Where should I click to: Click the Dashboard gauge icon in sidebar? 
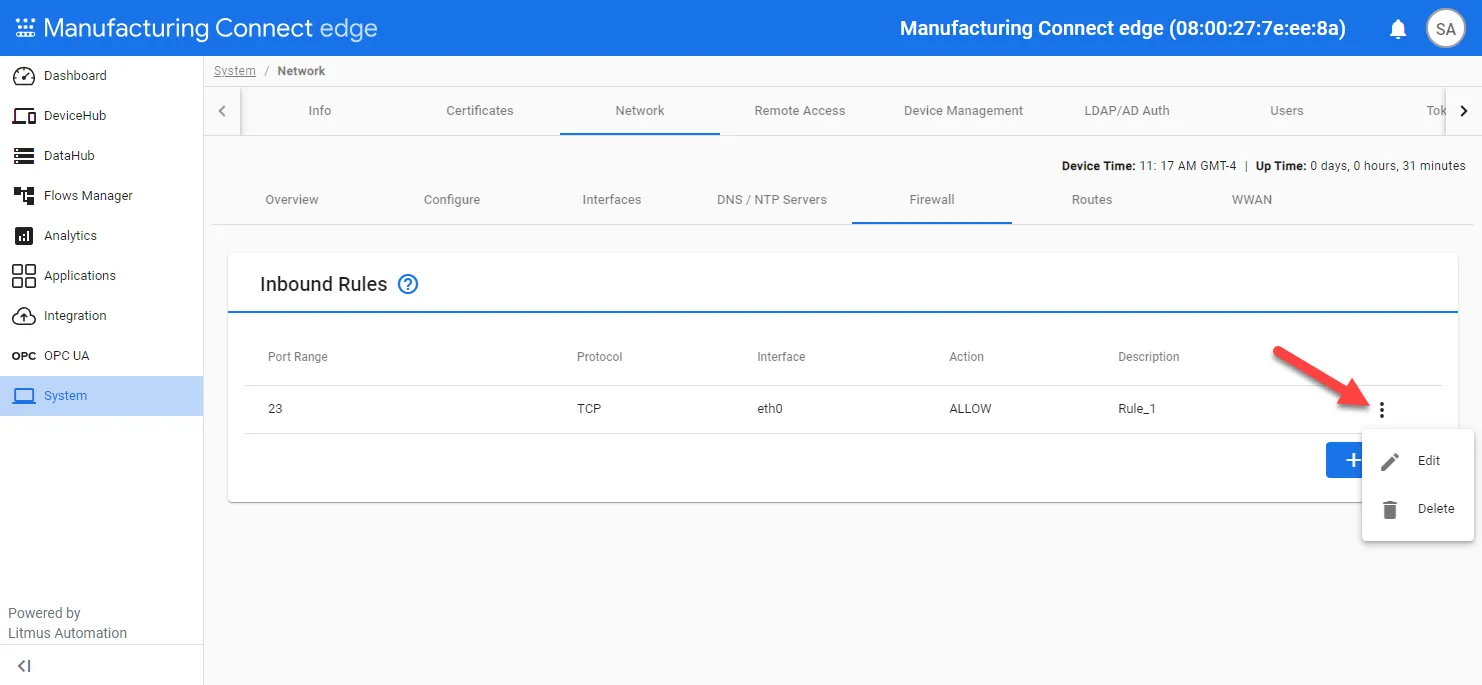[x=24, y=76]
